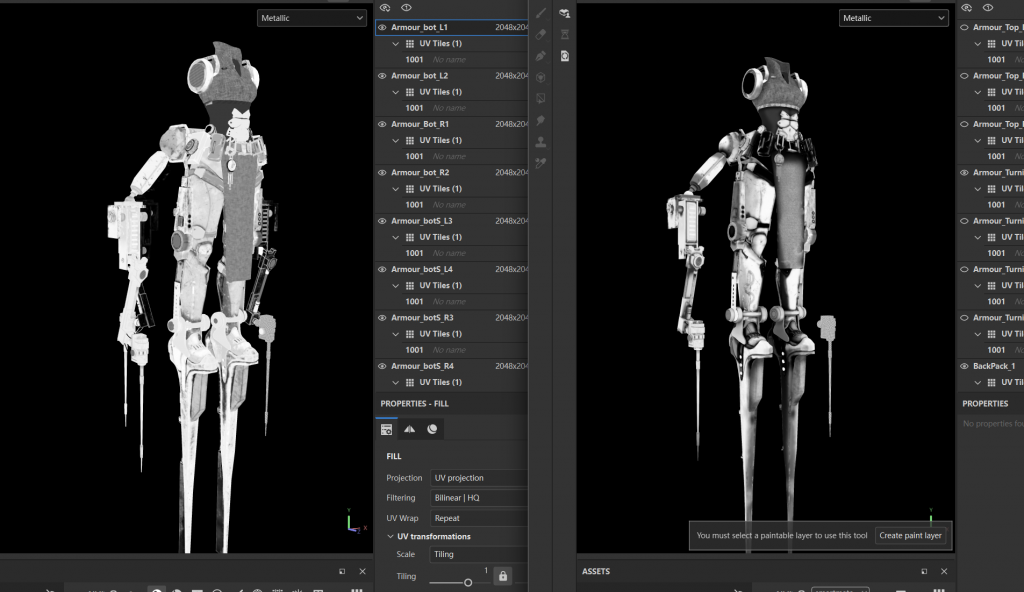Select the Clone stamp tool

pyautogui.click(x=541, y=141)
